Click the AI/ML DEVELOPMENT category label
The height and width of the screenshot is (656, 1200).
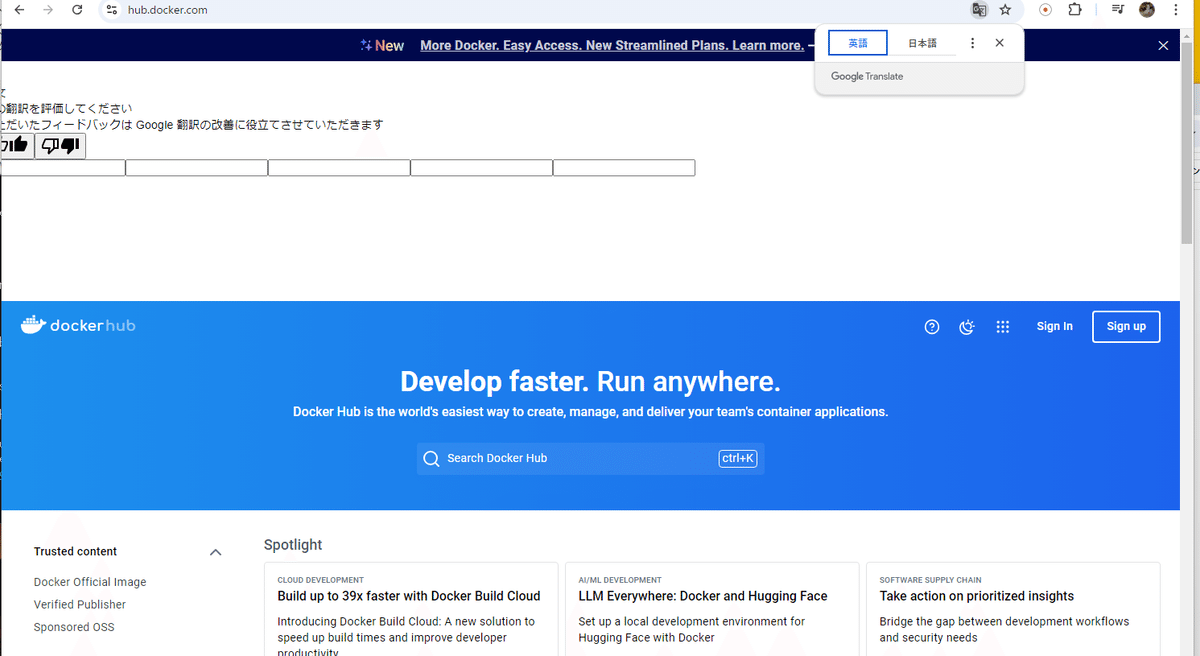click(x=620, y=580)
